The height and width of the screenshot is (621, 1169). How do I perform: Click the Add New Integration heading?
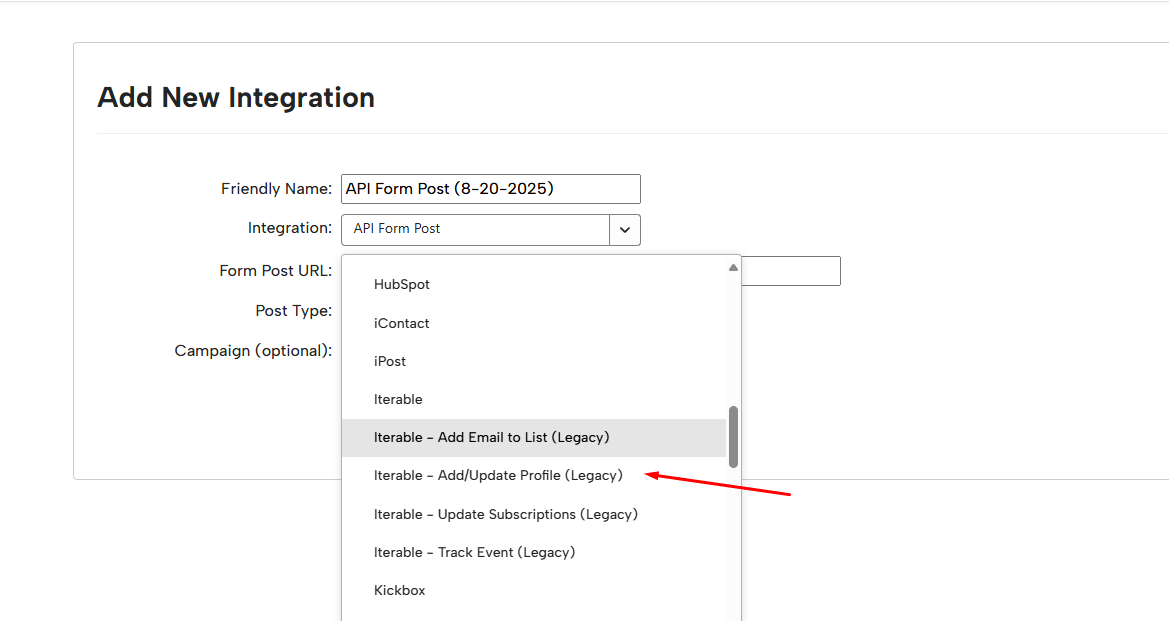(x=236, y=98)
